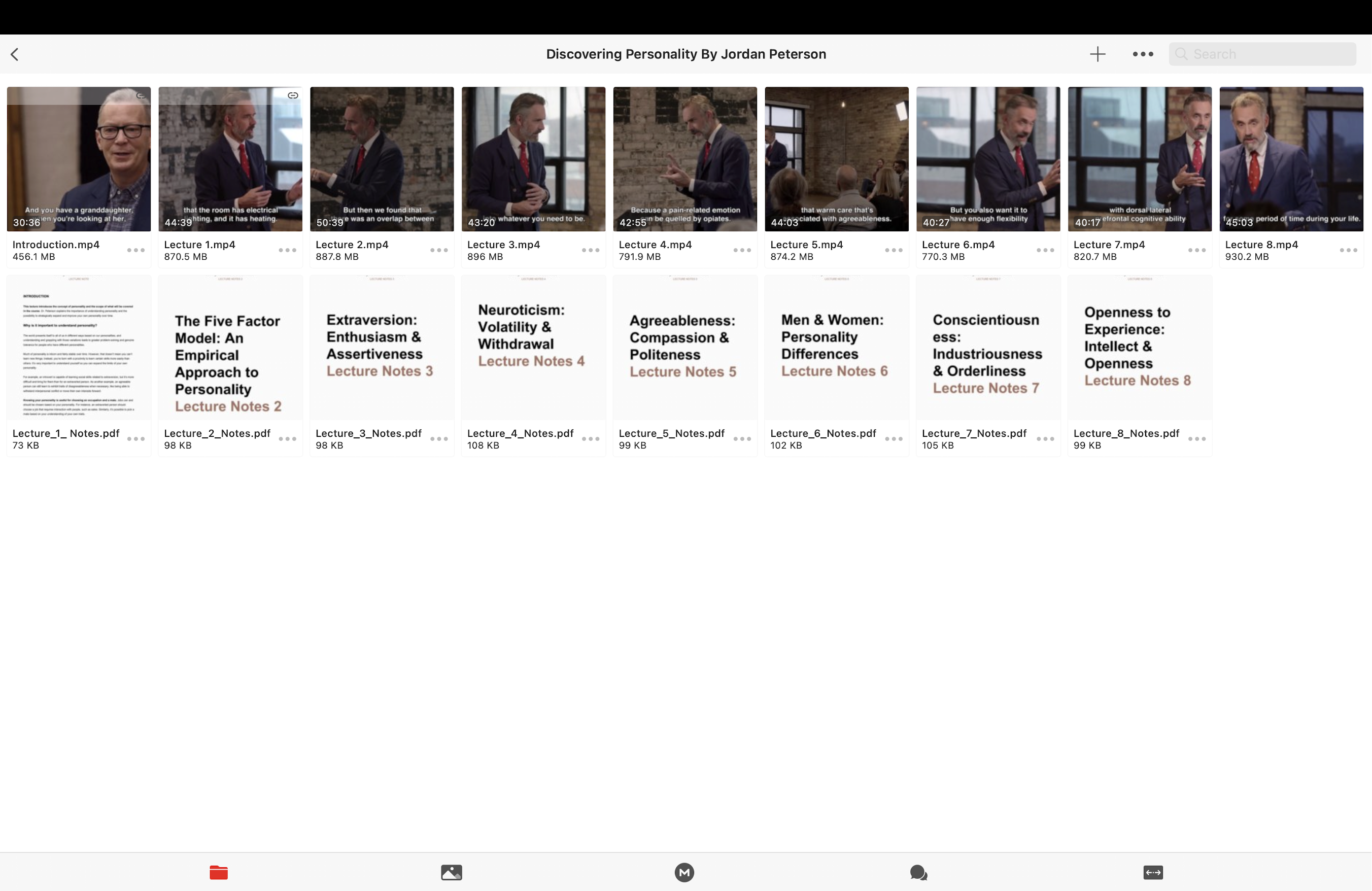
Task: Open options for Lecture_7_Notes.pdf
Action: pos(1046,438)
